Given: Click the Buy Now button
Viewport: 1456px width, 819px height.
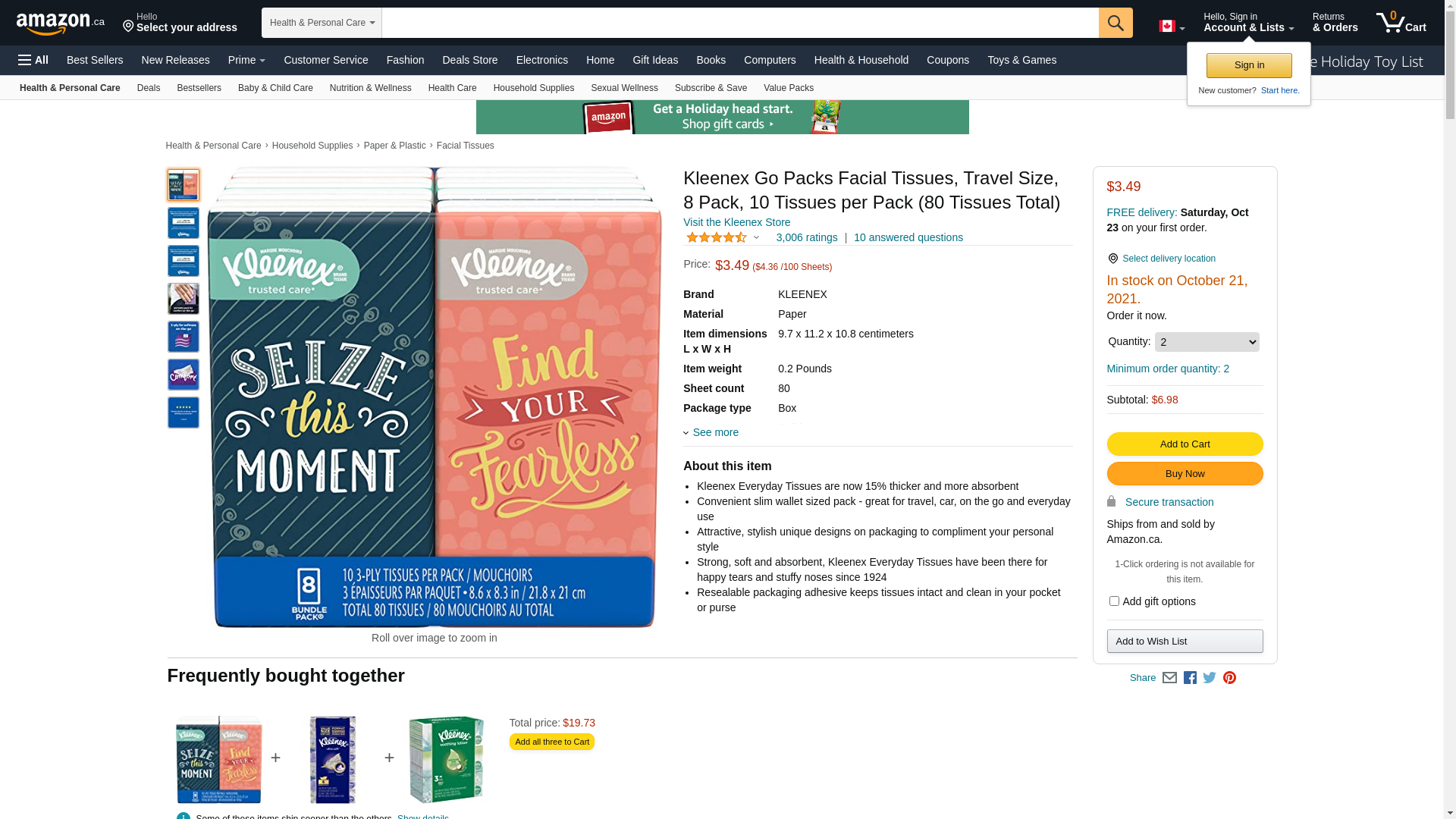Looking at the screenshot, I should click(1185, 473).
